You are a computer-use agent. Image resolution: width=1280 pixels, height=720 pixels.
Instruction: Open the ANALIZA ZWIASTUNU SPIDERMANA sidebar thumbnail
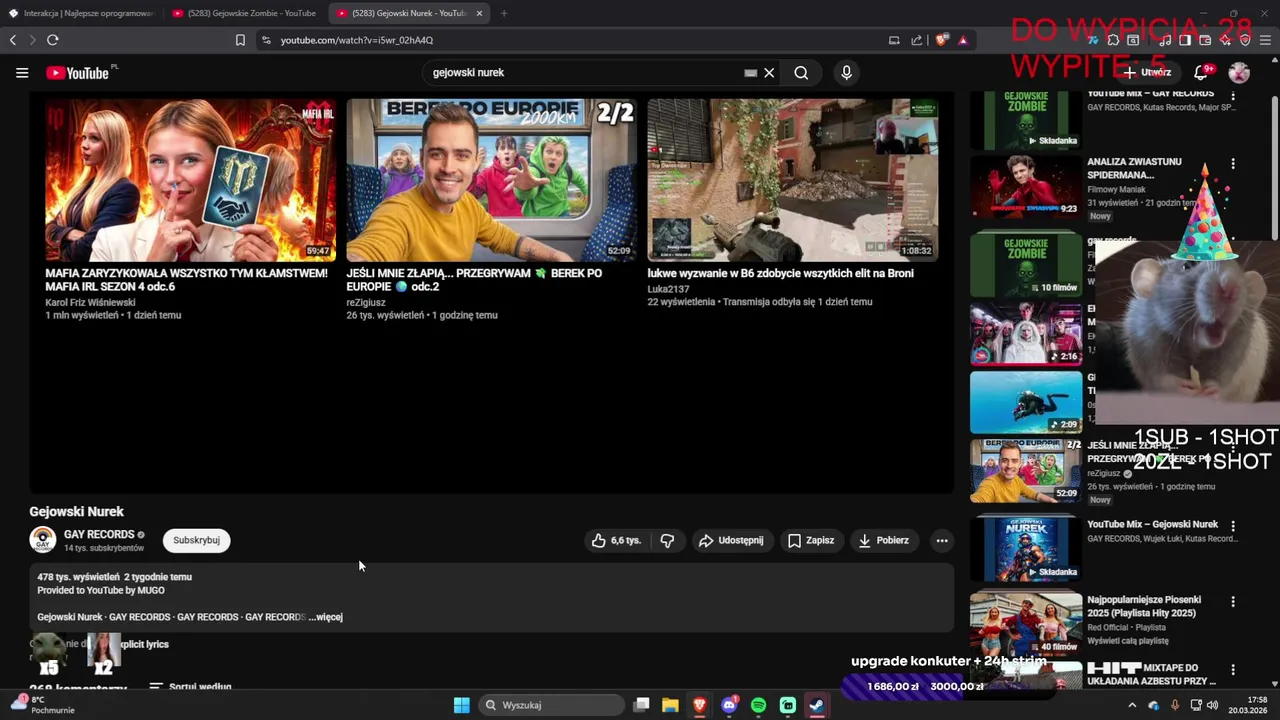(1026, 186)
